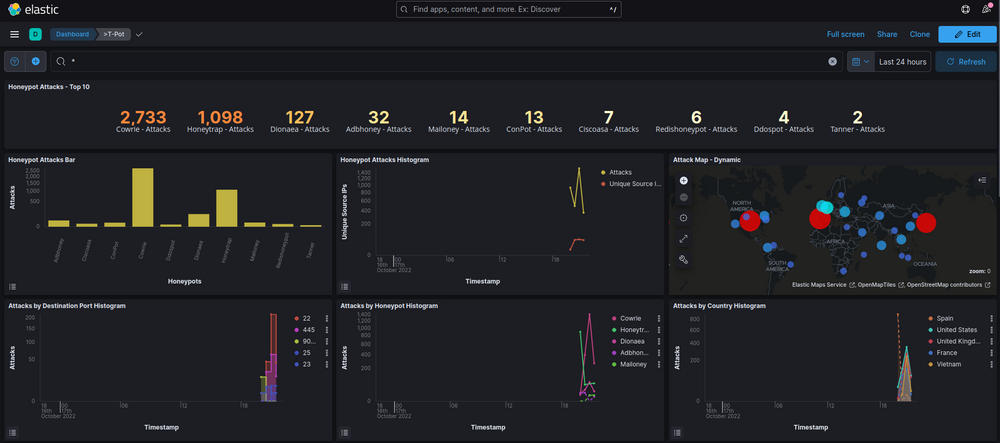Toggle legend in Honeypot Attacks Histogram panel
Image resolution: width=1000 pixels, height=443 pixels.
[x=345, y=287]
